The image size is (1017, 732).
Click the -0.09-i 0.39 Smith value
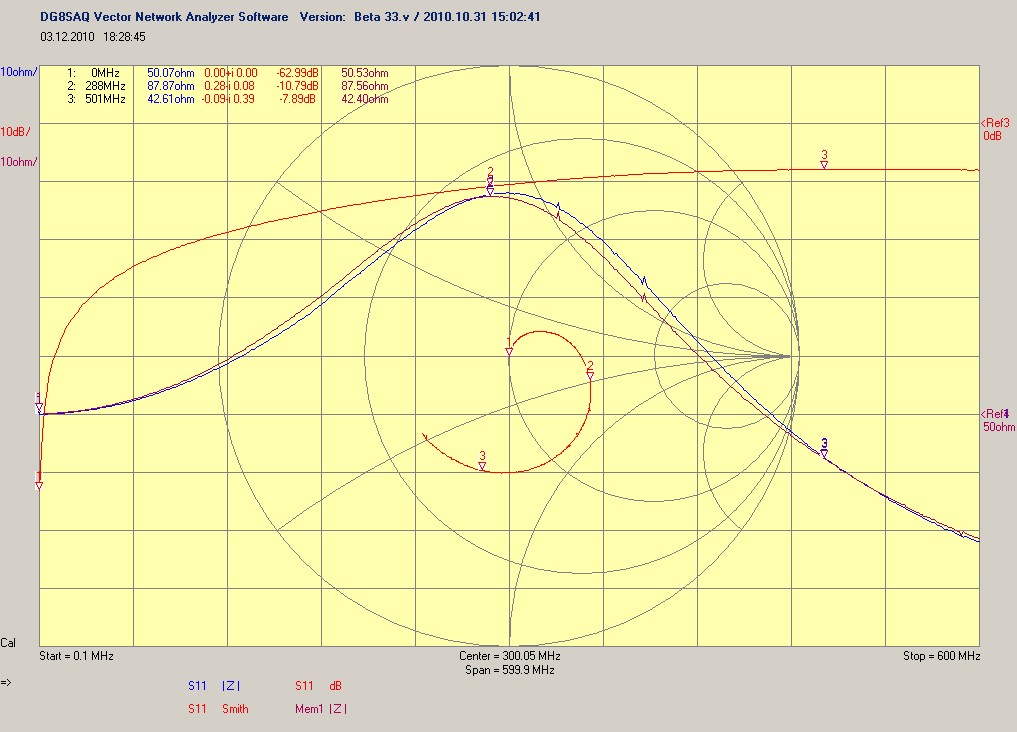[x=228, y=99]
